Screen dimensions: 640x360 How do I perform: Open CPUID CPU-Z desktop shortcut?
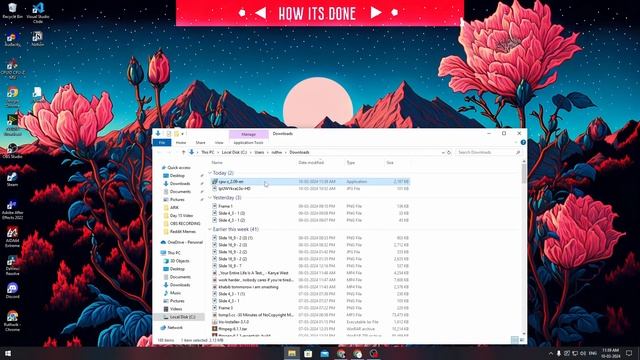12,69
